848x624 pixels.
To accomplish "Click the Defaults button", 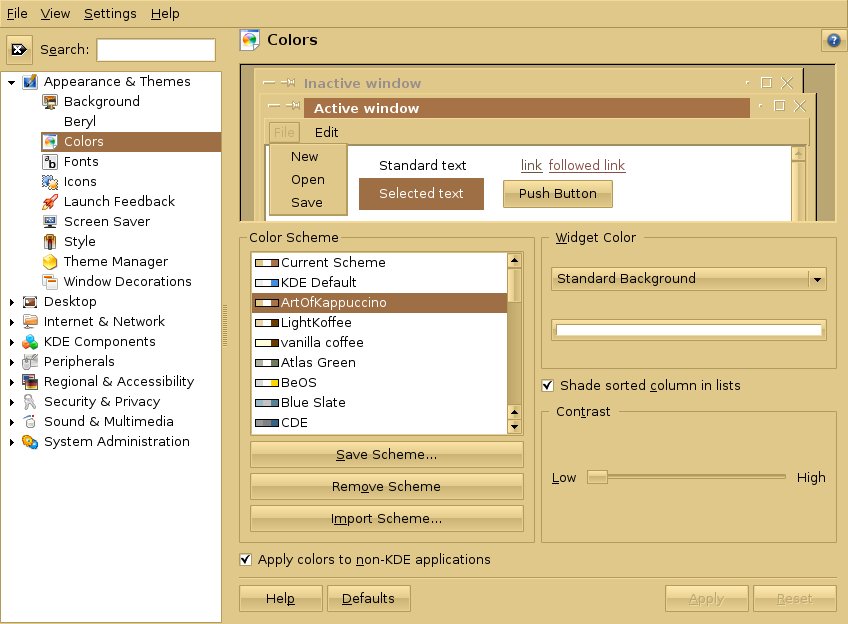I will coord(368,599).
